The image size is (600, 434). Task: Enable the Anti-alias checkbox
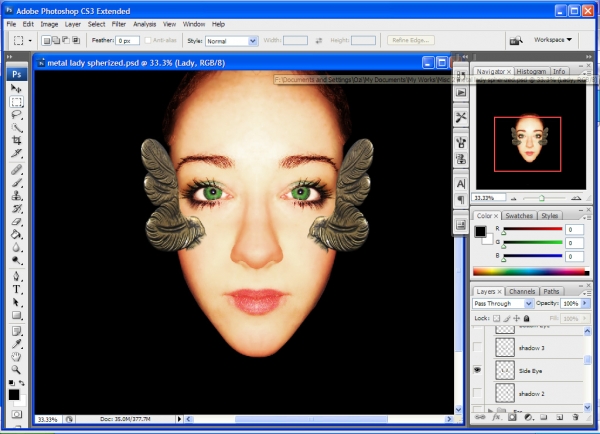pos(148,40)
